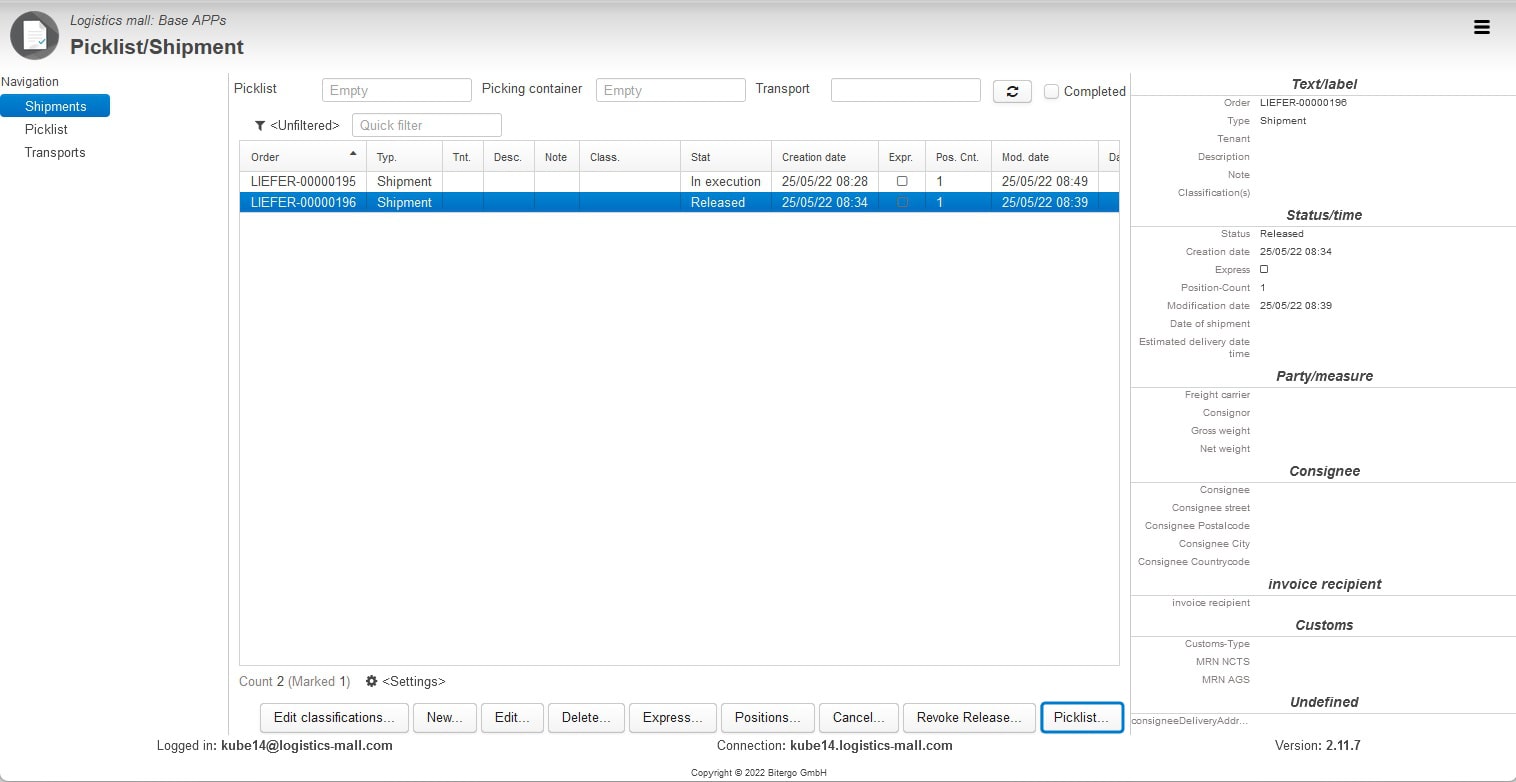Viewport: 1516px width, 782px height.
Task: Open the Transports navigation item
Action: pyautogui.click(x=55, y=152)
